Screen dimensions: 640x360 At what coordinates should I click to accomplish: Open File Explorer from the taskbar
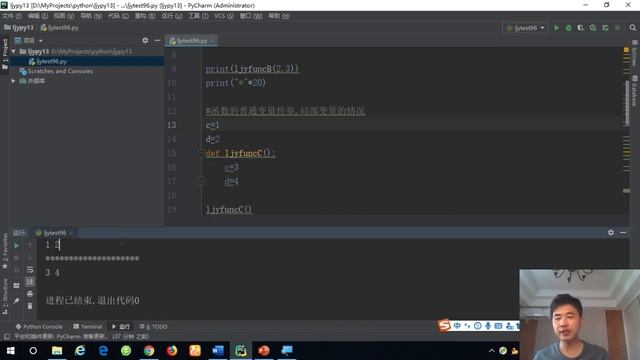click(57, 351)
